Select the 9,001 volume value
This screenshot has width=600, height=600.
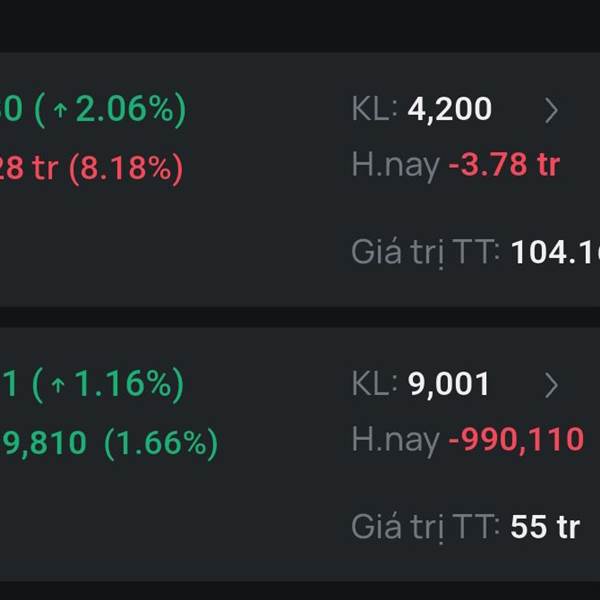pyautogui.click(x=449, y=384)
